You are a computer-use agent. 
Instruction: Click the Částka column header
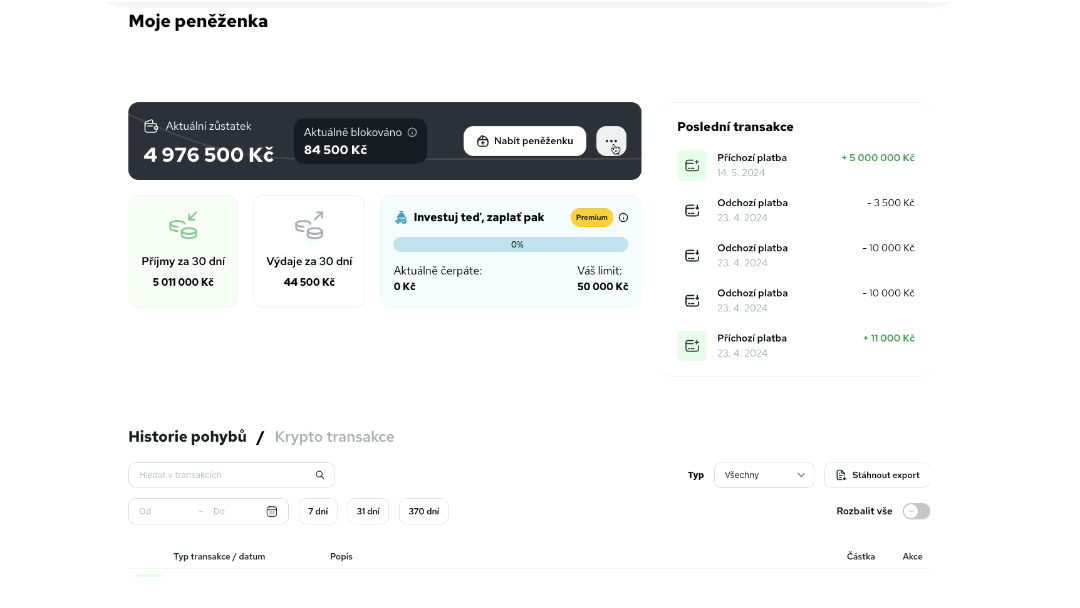point(861,556)
